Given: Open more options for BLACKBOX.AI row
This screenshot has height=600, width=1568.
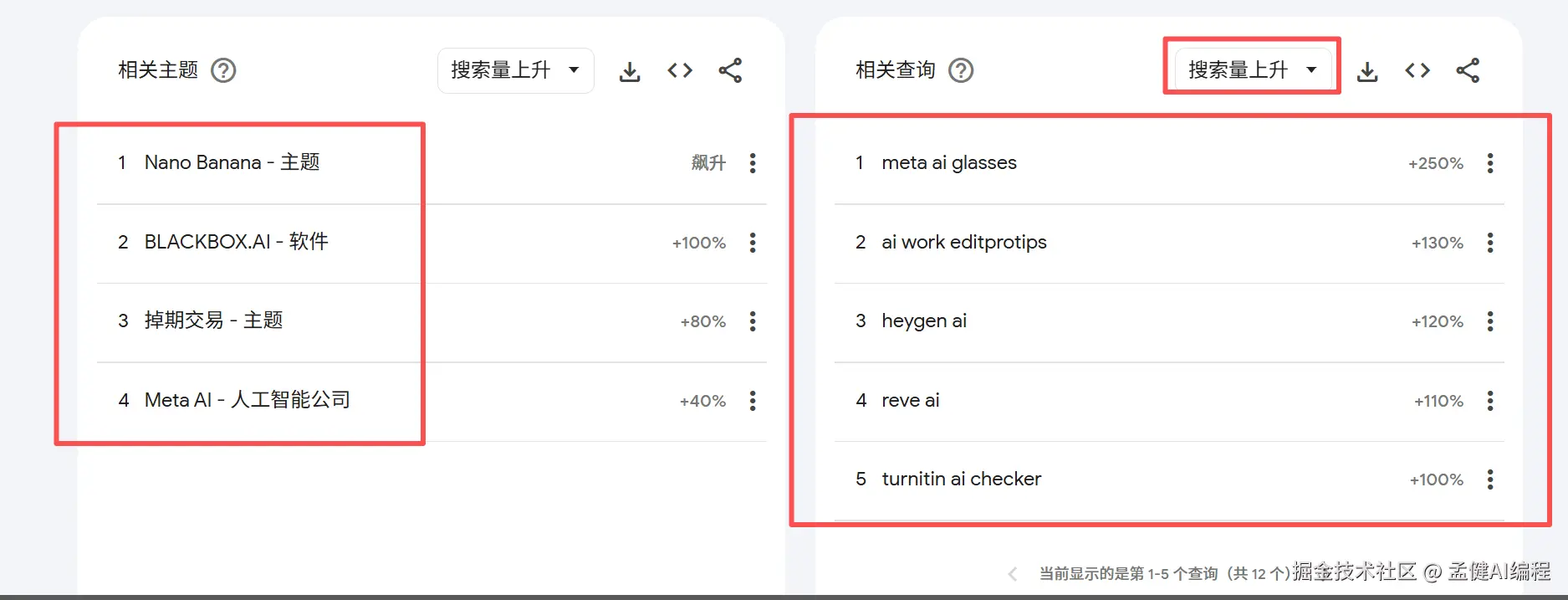Looking at the screenshot, I should click(753, 243).
